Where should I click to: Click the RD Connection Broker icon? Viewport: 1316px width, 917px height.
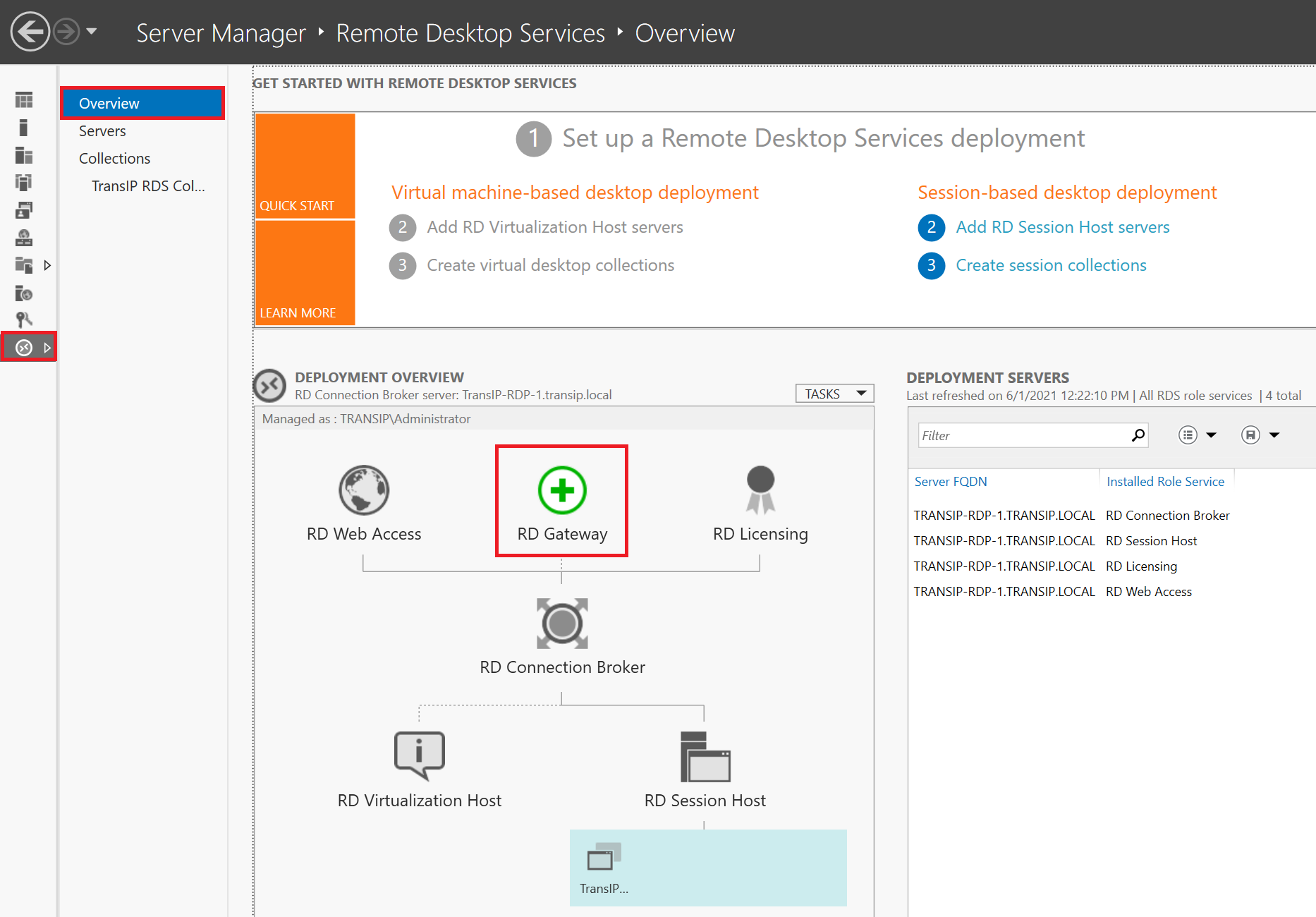coord(562,624)
